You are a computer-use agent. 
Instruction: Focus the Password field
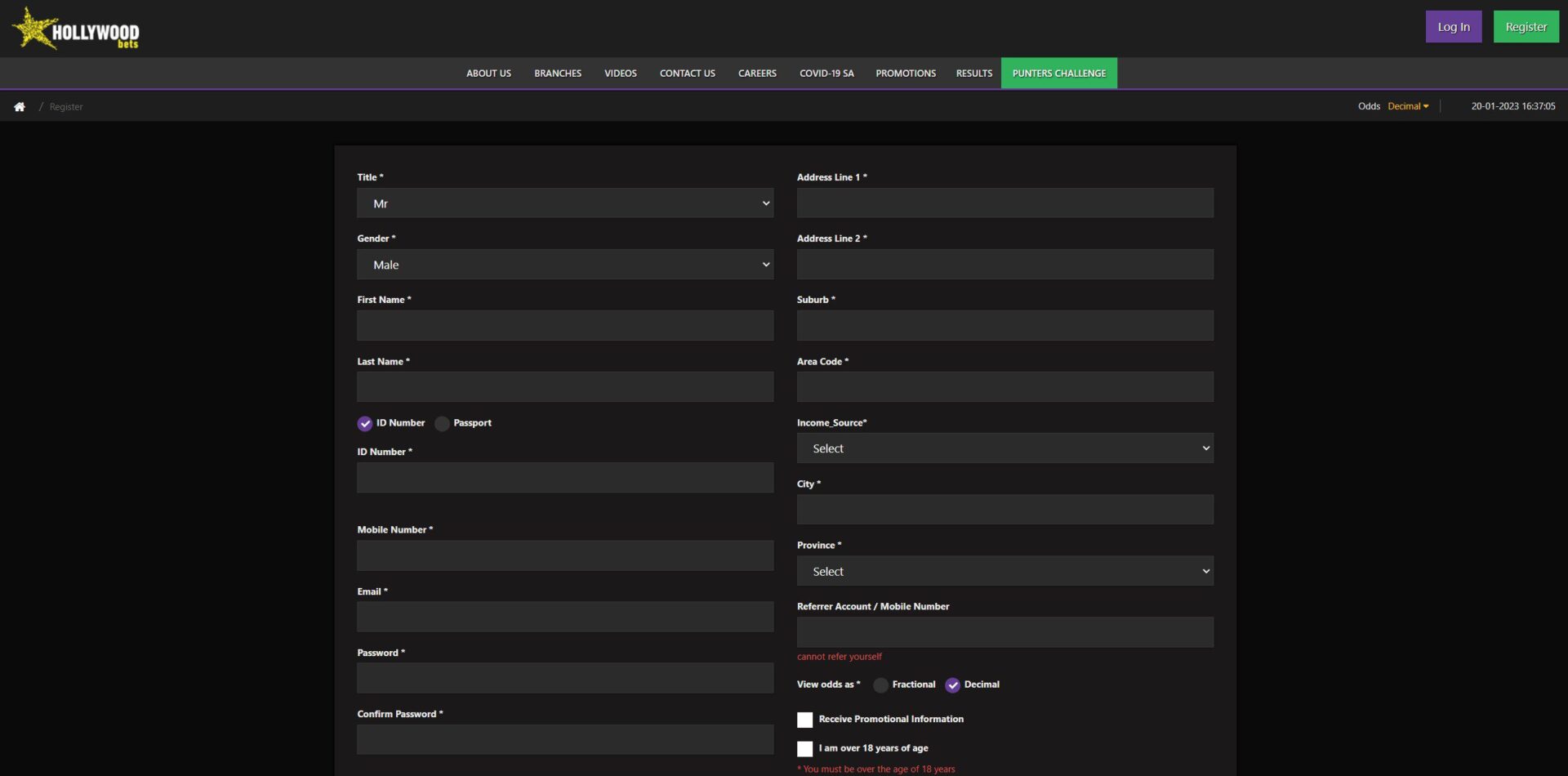565,678
